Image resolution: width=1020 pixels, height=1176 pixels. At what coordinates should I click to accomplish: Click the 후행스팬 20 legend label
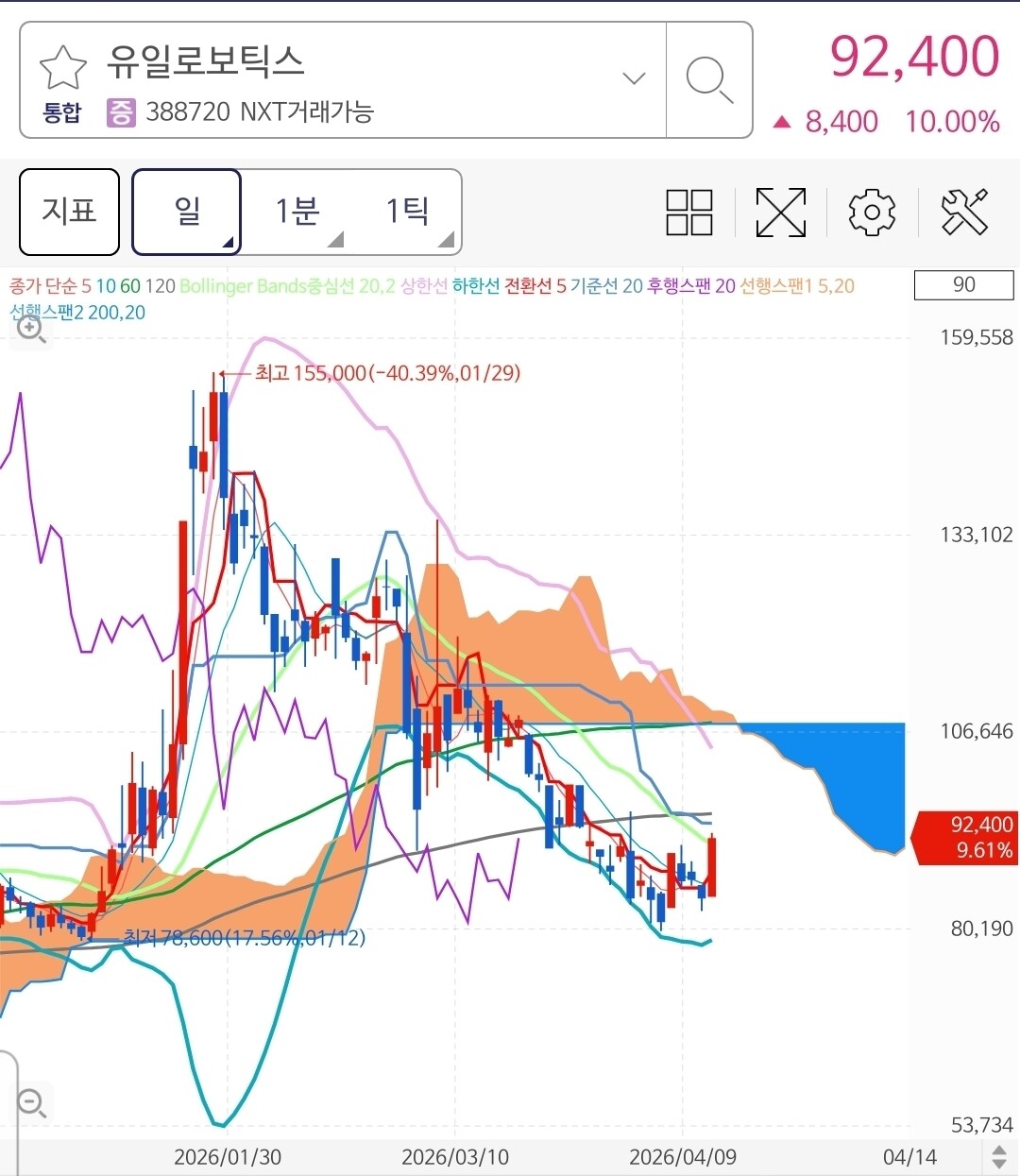click(x=691, y=286)
